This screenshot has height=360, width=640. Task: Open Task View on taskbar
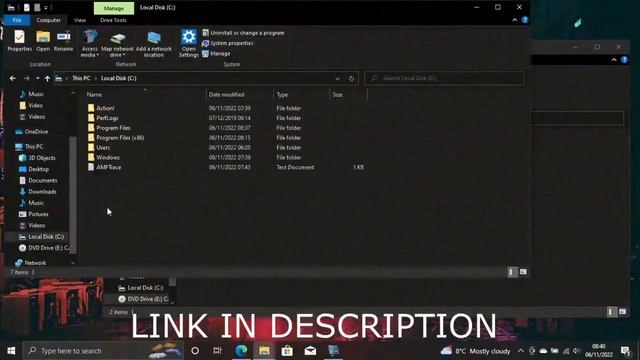click(x=218, y=351)
